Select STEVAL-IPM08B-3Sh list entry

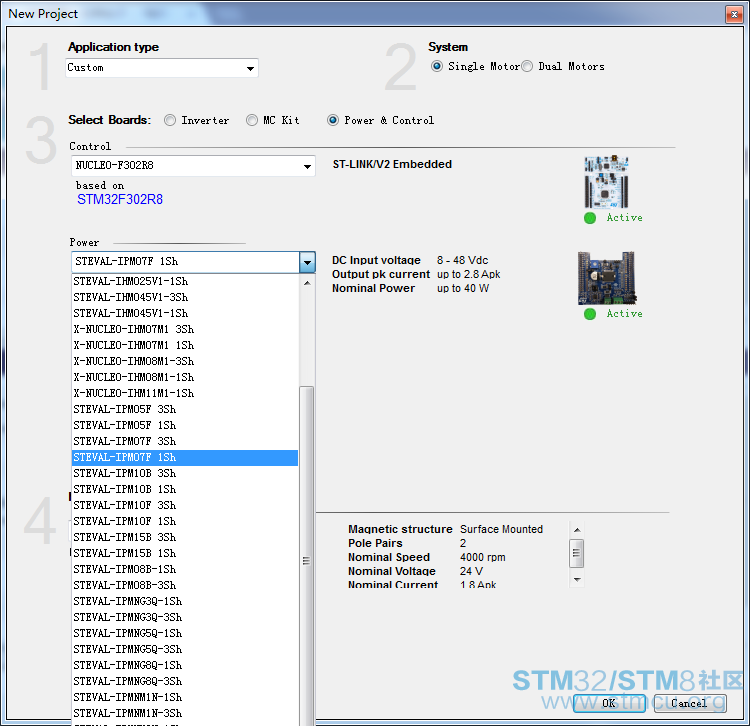pyautogui.click(x=185, y=586)
